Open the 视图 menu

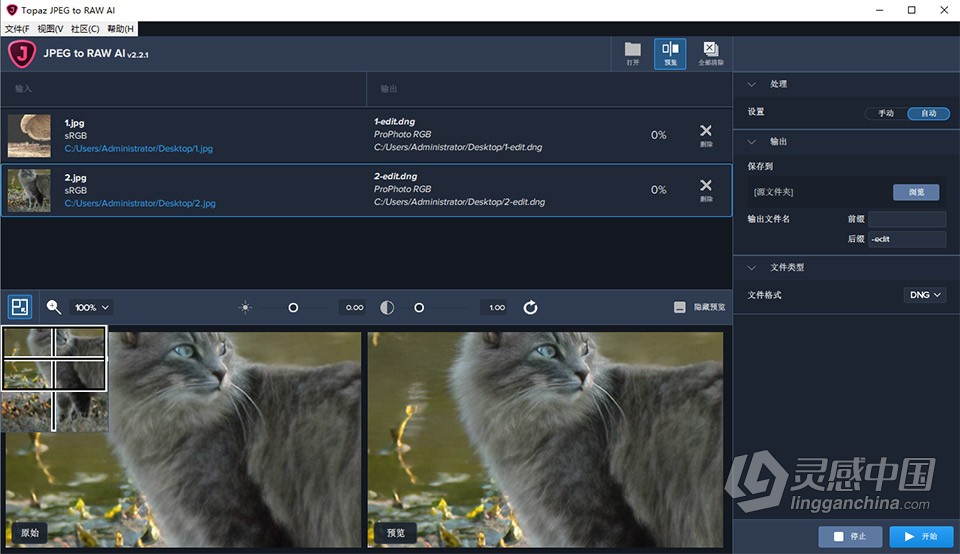[50, 29]
